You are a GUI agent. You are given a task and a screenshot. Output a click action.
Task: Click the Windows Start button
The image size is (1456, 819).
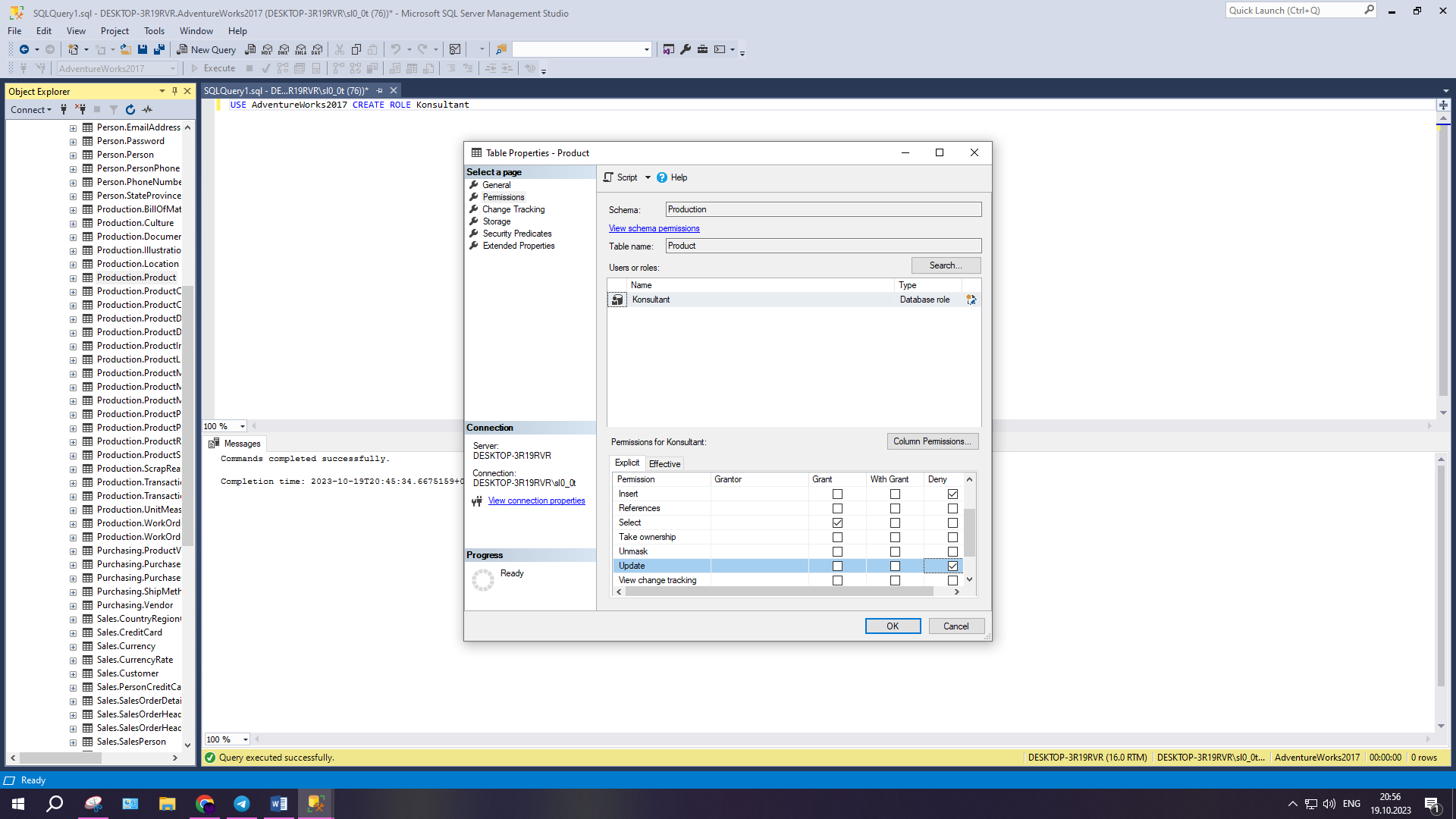tap(18, 804)
